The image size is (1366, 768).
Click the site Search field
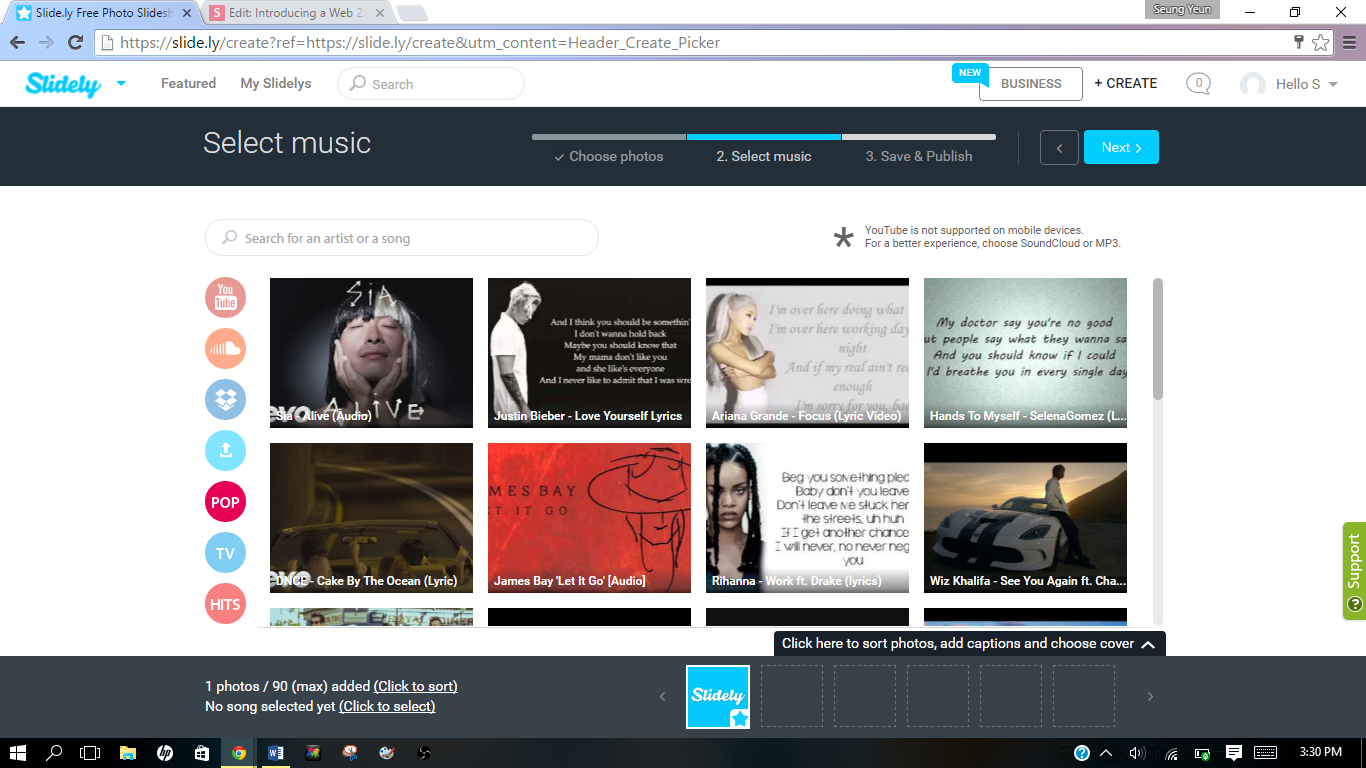(x=431, y=84)
